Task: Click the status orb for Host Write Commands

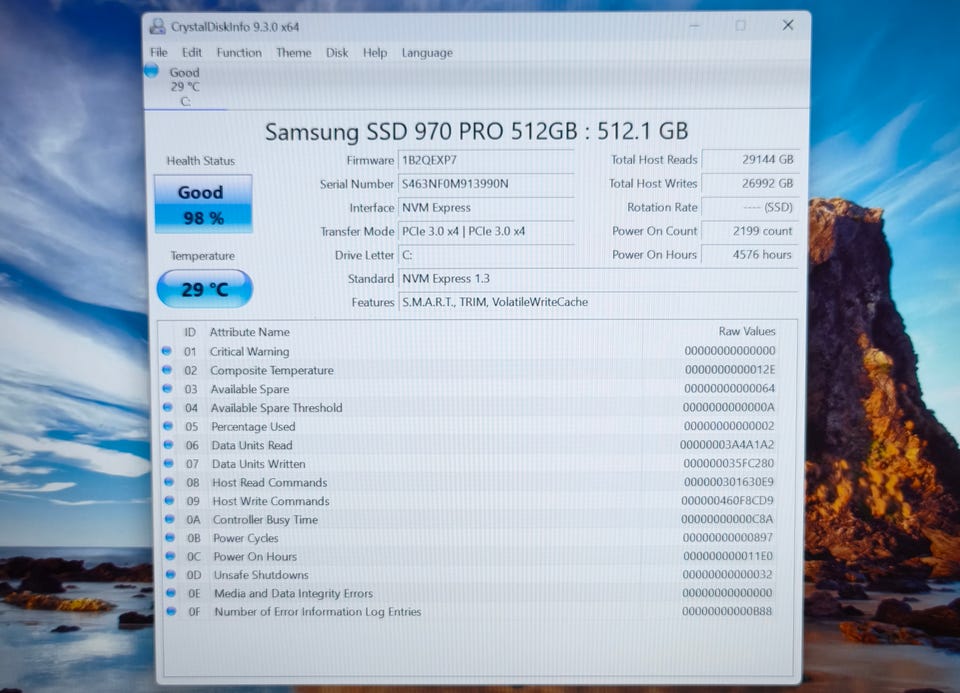Action: coord(170,500)
